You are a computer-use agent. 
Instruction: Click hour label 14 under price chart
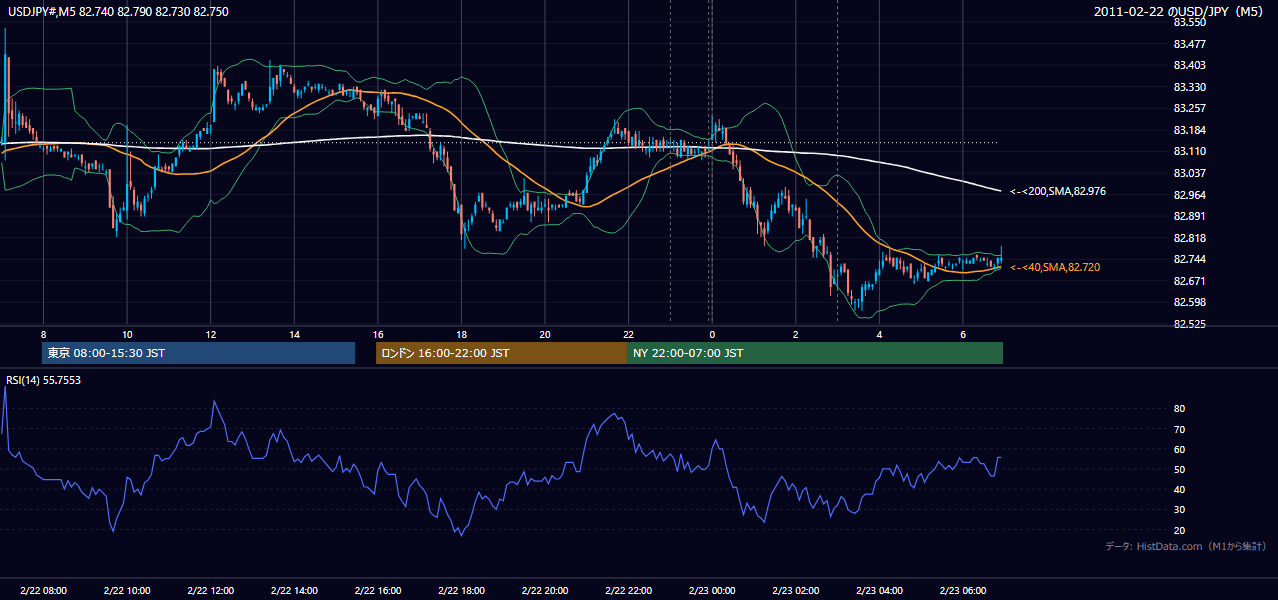294,334
